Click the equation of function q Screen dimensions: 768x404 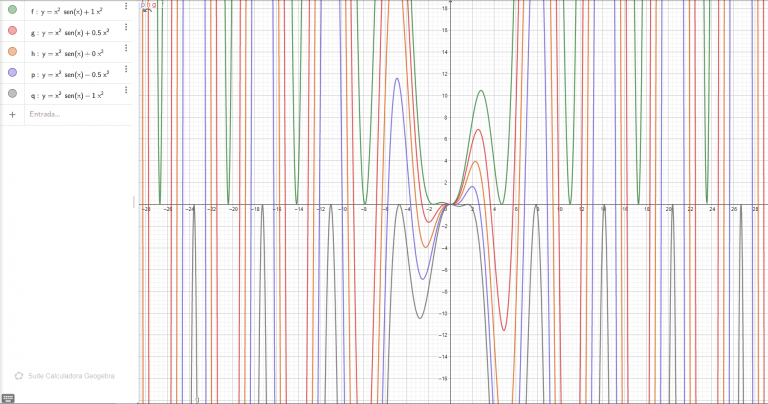pos(69,95)
